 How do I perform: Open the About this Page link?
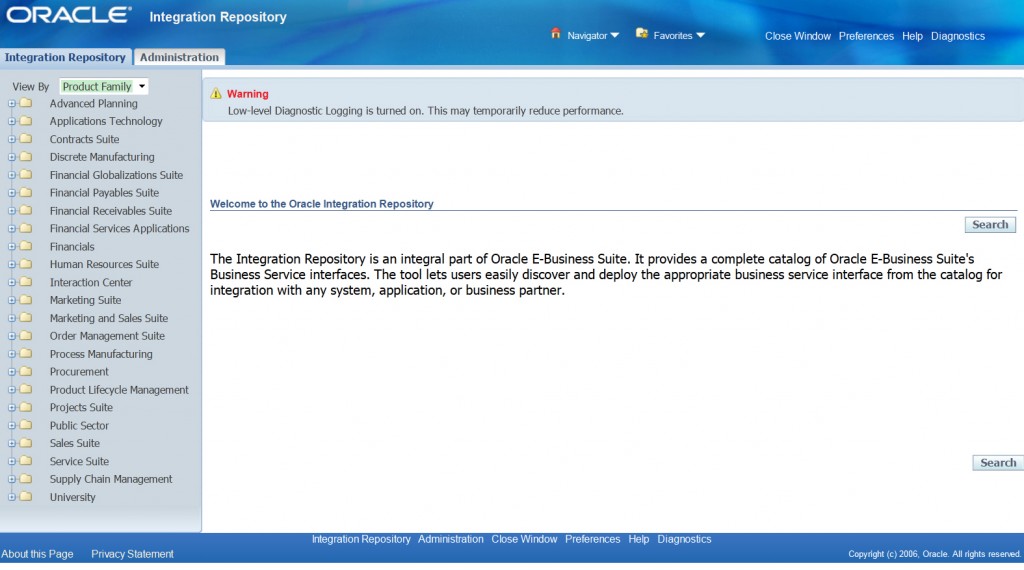[x=37, y=554]
